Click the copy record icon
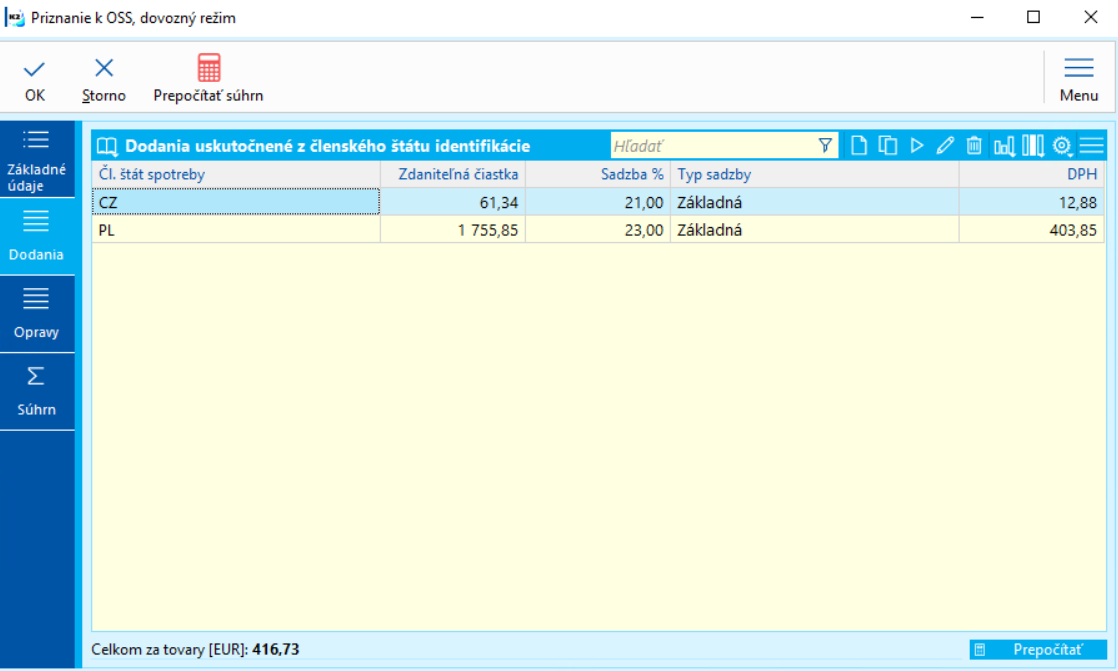The width and height of the screenshot is (1118, 671). click(888, 145)
